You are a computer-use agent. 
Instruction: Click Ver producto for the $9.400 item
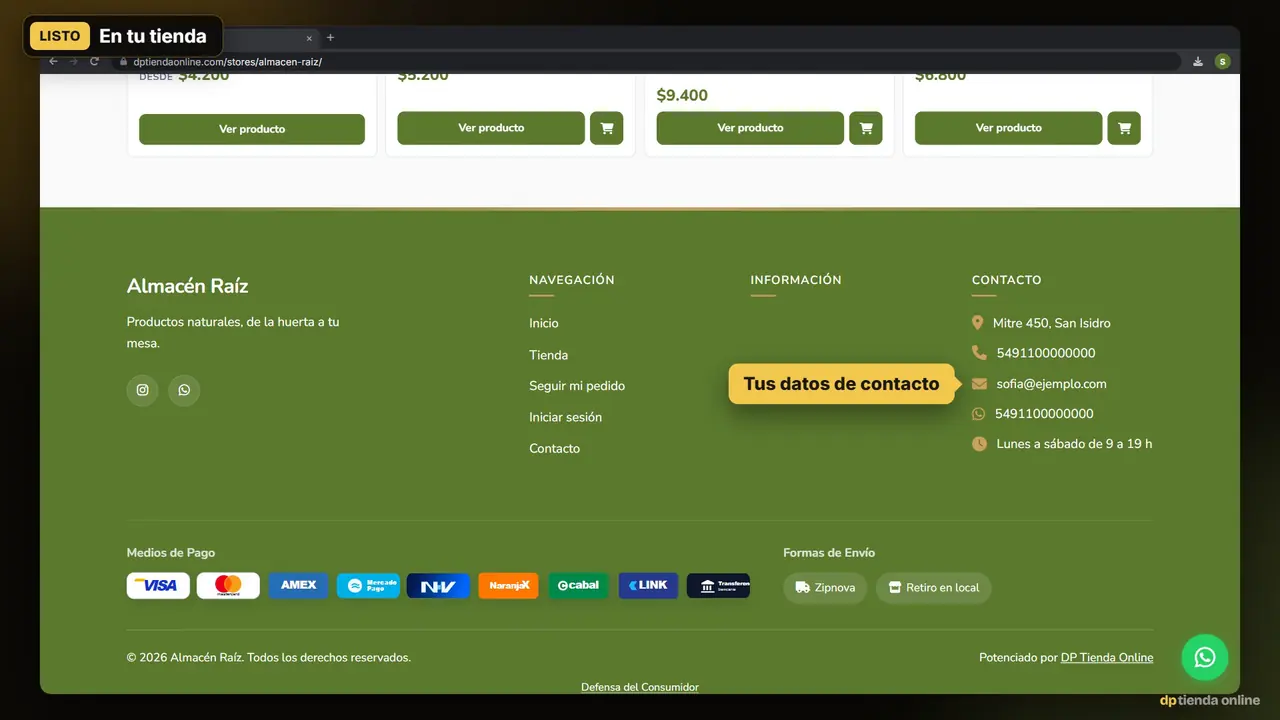(x=750, y=128)
